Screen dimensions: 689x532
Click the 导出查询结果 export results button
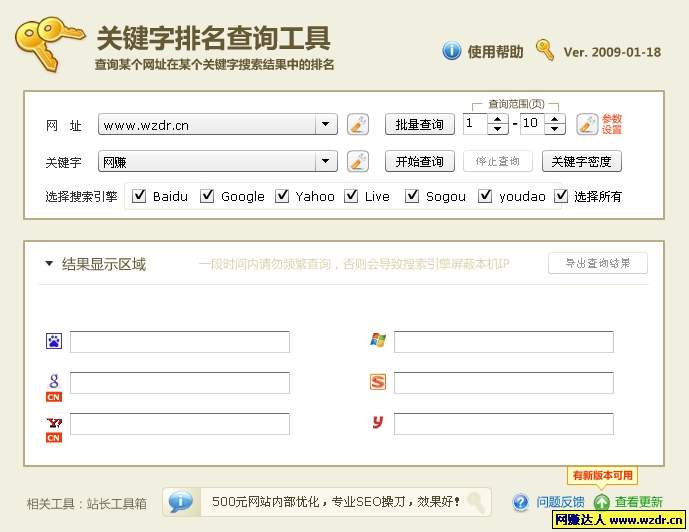598,263
